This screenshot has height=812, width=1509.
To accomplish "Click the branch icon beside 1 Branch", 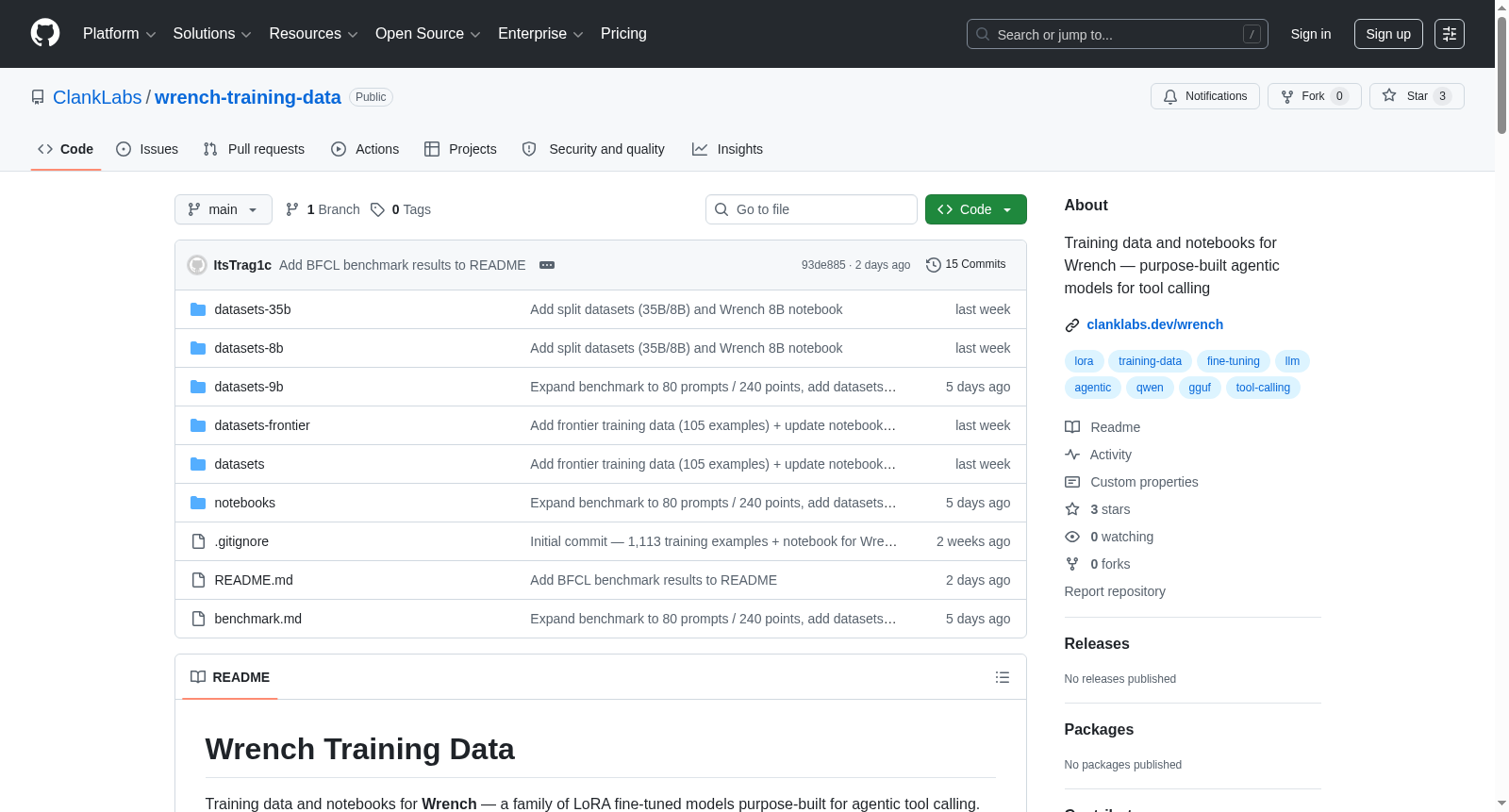I will click(x=292, y=209).
